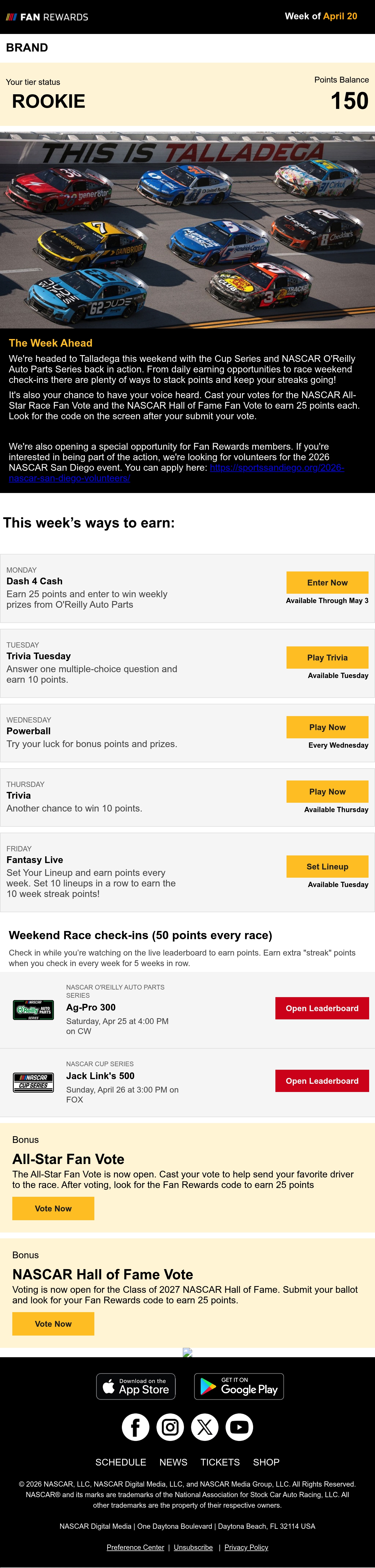Click Set Lineup for Fantasy Live
Screen dimensions: 375x1568
[x=328, y=866]
